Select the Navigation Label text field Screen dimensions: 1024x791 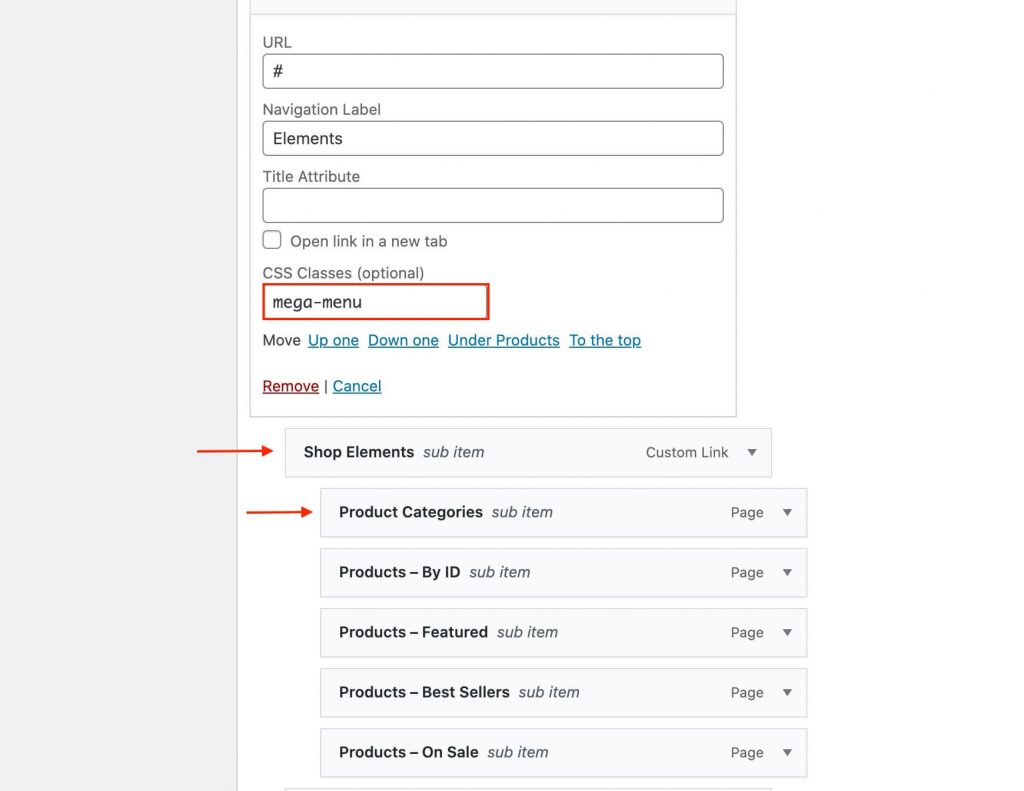[x=492, y=138]
